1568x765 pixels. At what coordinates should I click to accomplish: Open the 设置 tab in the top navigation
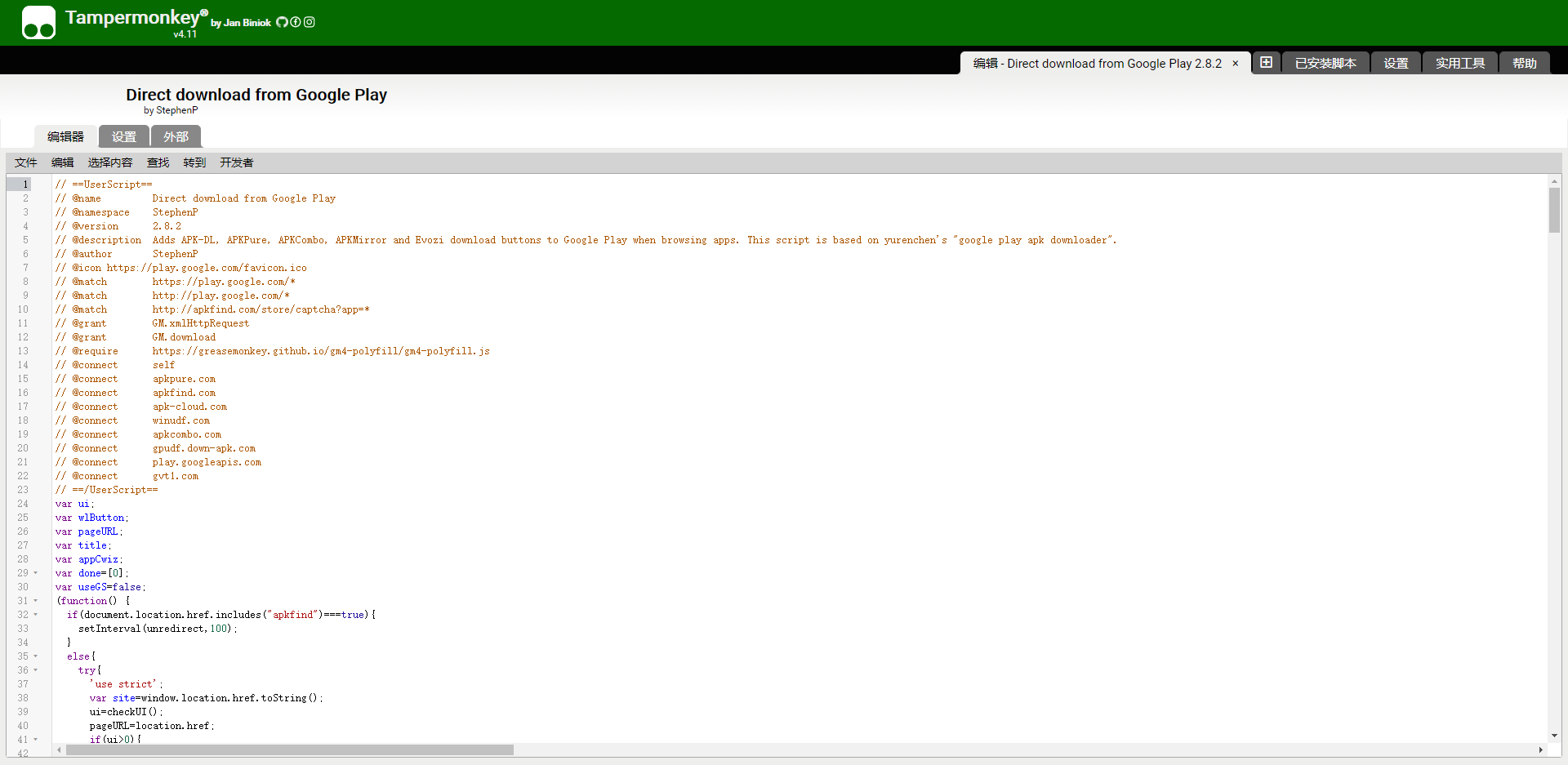click(1396, 63)
